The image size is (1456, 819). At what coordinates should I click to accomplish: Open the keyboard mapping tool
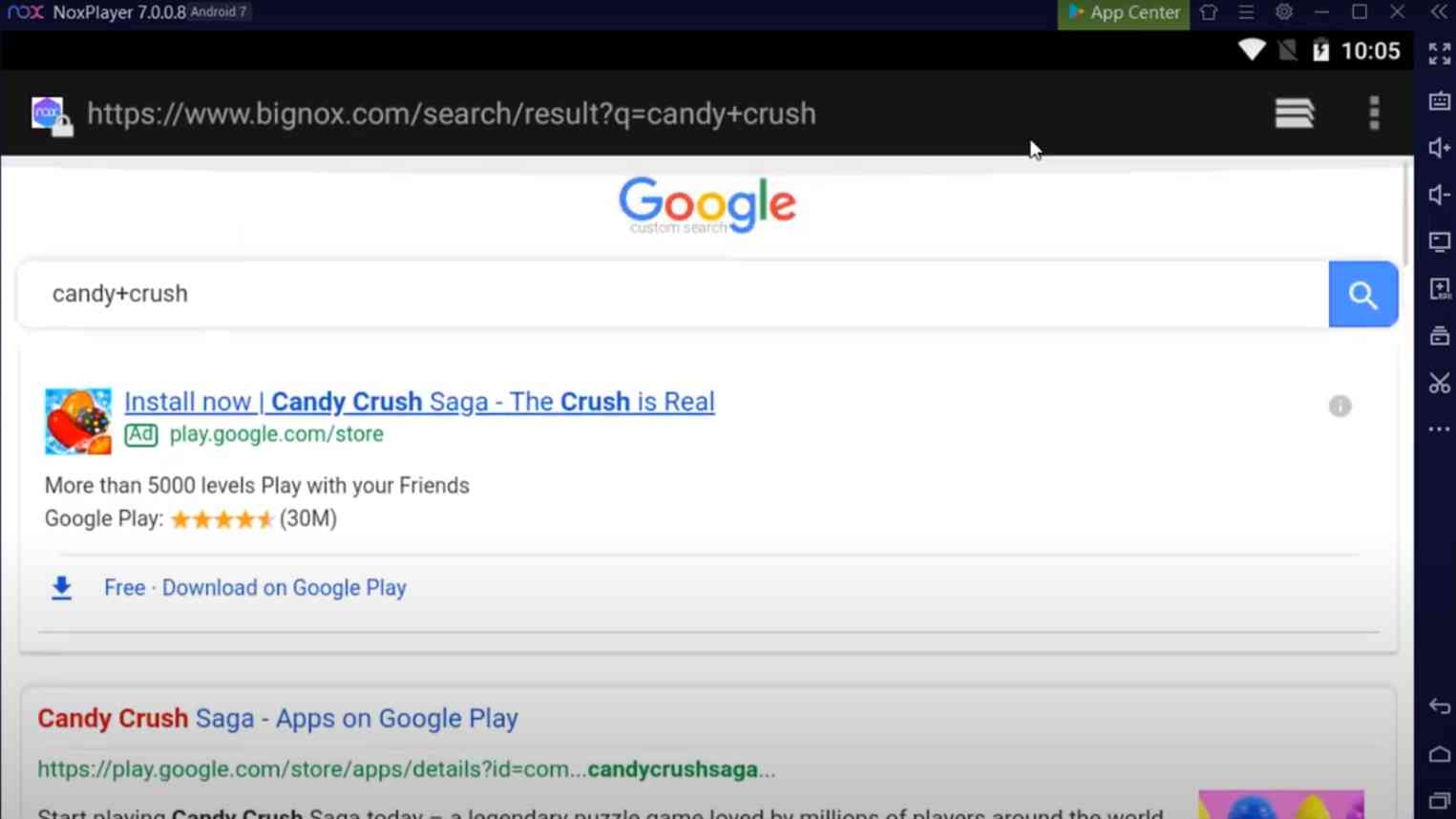click(1439, 101)
